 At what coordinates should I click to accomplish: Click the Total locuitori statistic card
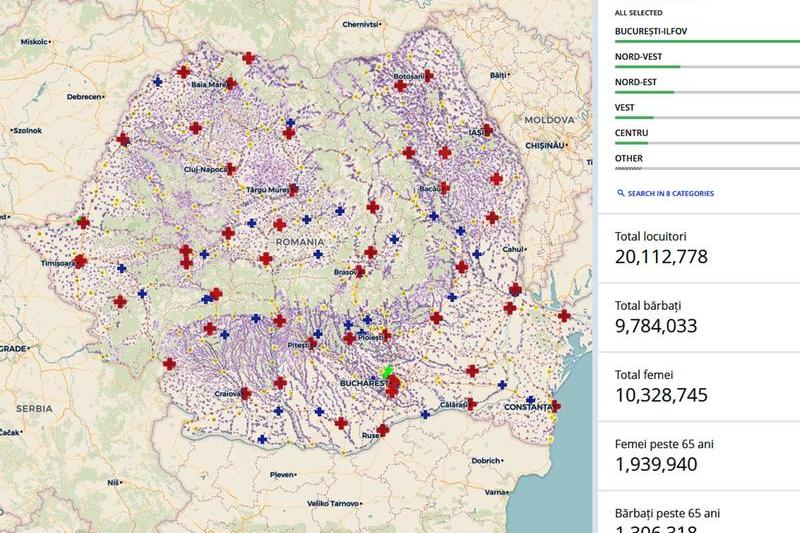(x=698, y=247)
